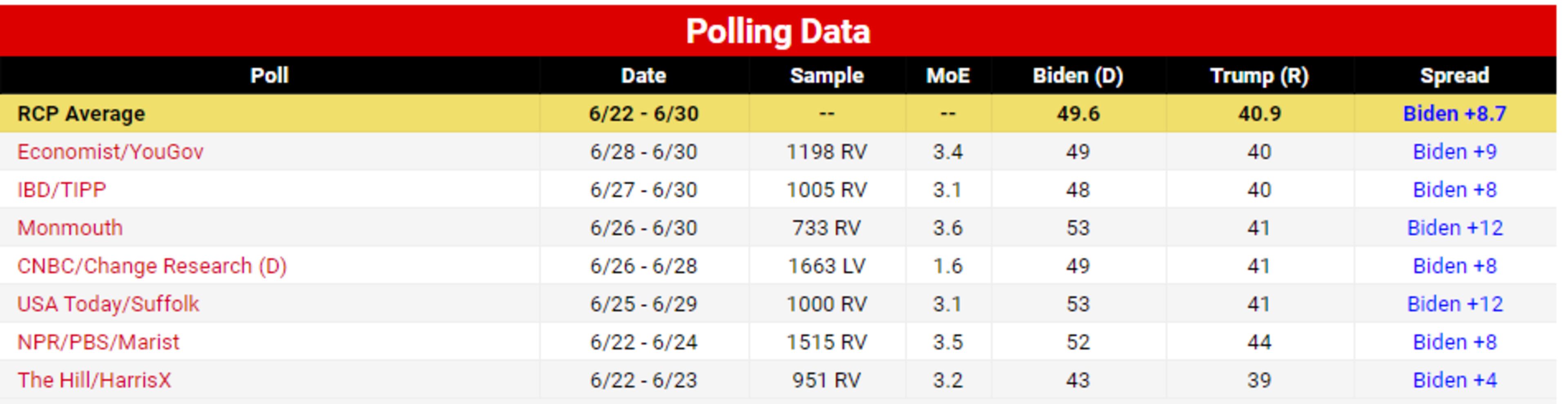The image size is (1568, 404).
Task: Open the Economist/YouGov poll link
Action: pyautogui.click(x=110, y=152)
